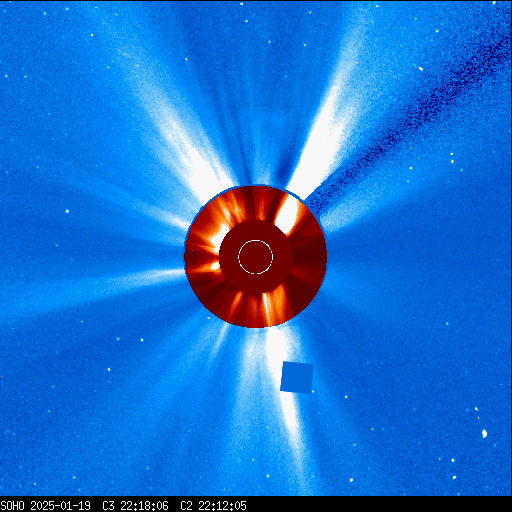Click the bright elongated object near lower-right edge
The width and height of the screenshot is (512, 512).
[484, 433]
